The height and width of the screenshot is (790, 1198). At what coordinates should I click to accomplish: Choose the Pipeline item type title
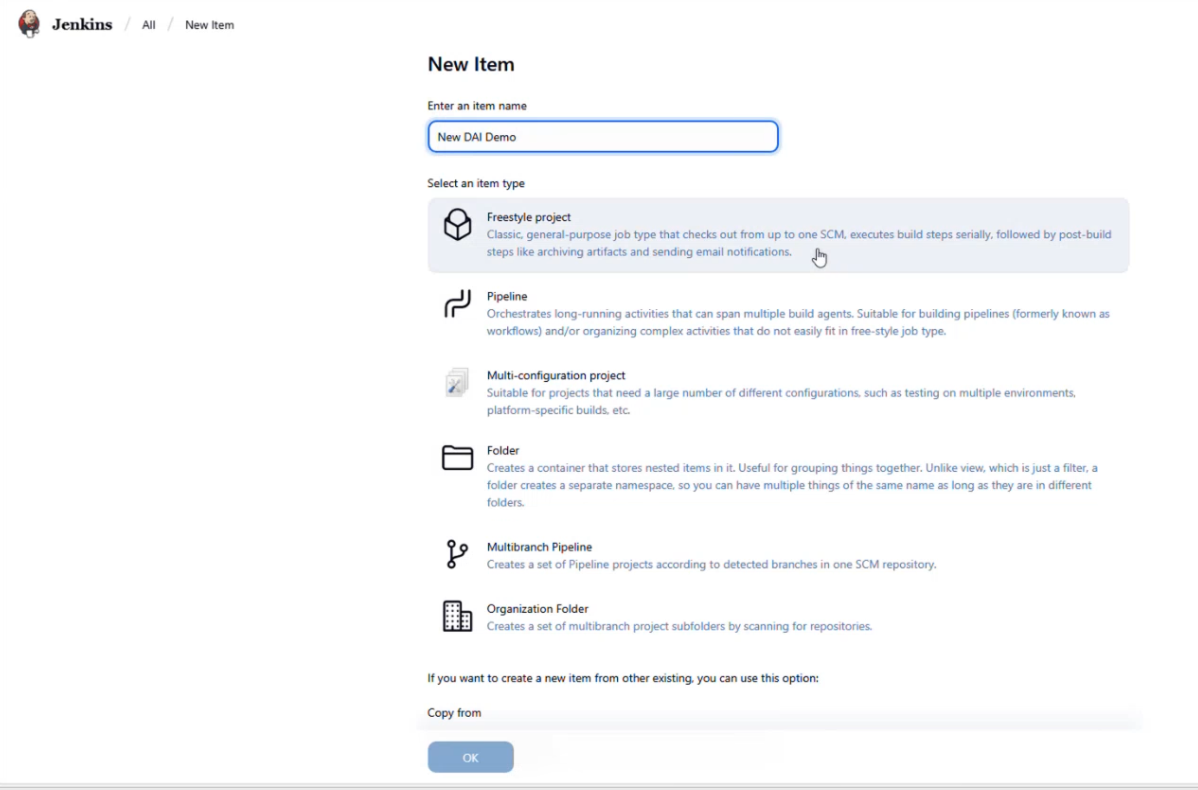click(507, 296)
